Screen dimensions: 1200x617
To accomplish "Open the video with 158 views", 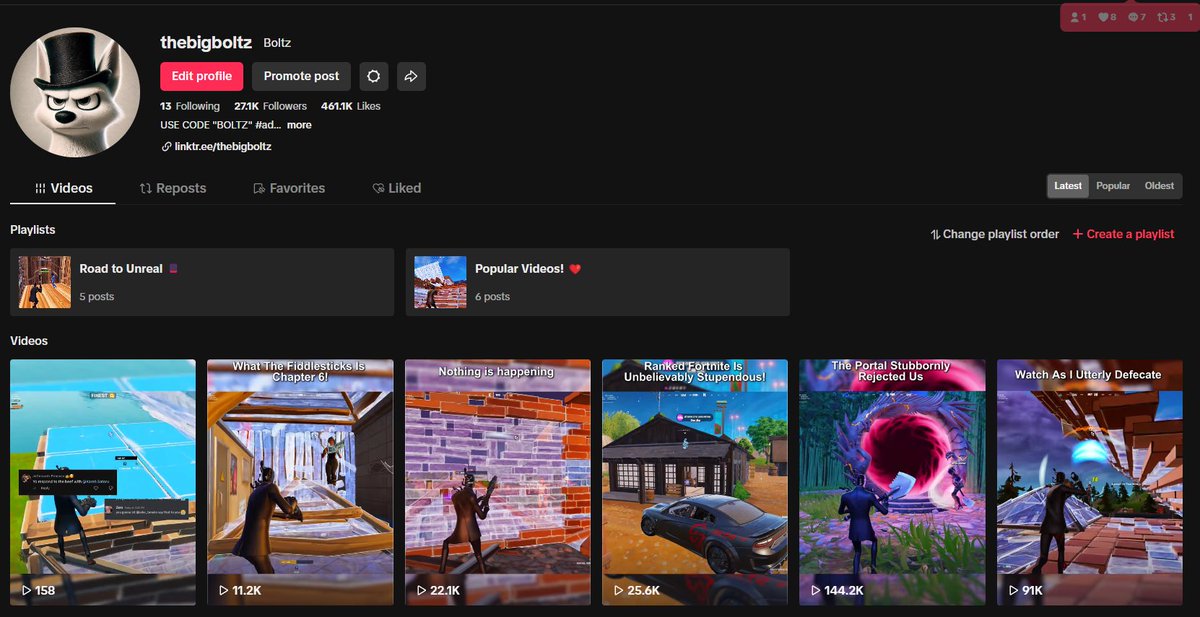I will point(103,483).
